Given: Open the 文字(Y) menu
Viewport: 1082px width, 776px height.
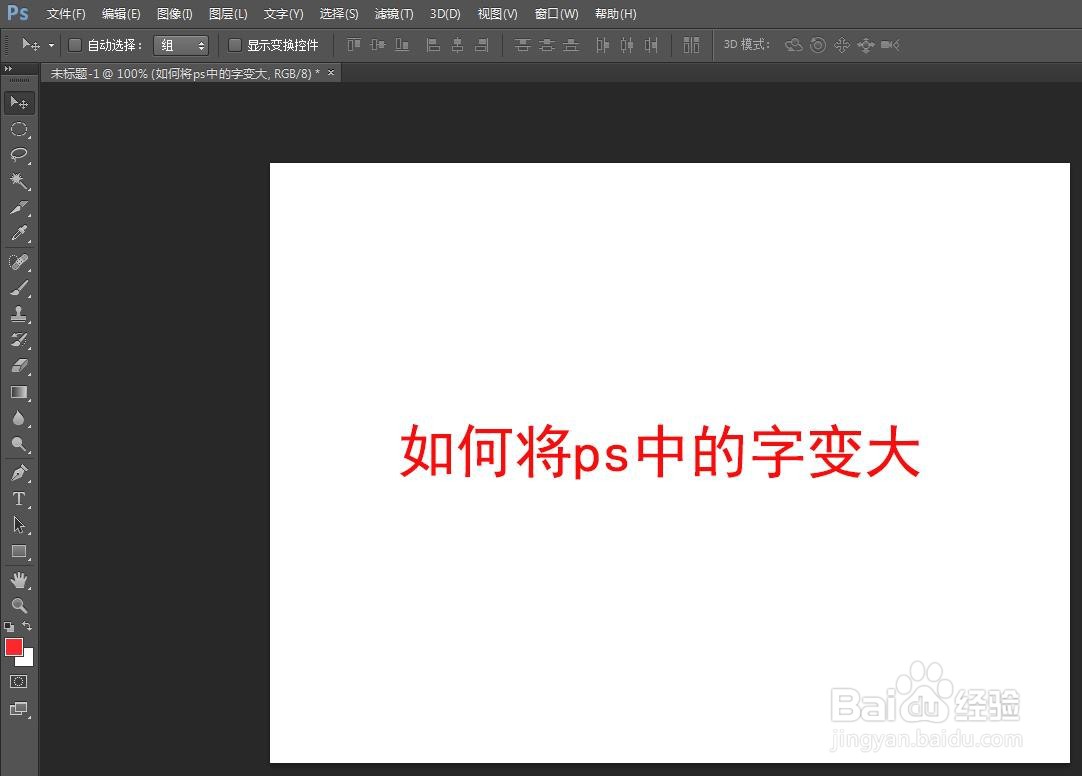Looking at the screenshot, I should 284,14.
